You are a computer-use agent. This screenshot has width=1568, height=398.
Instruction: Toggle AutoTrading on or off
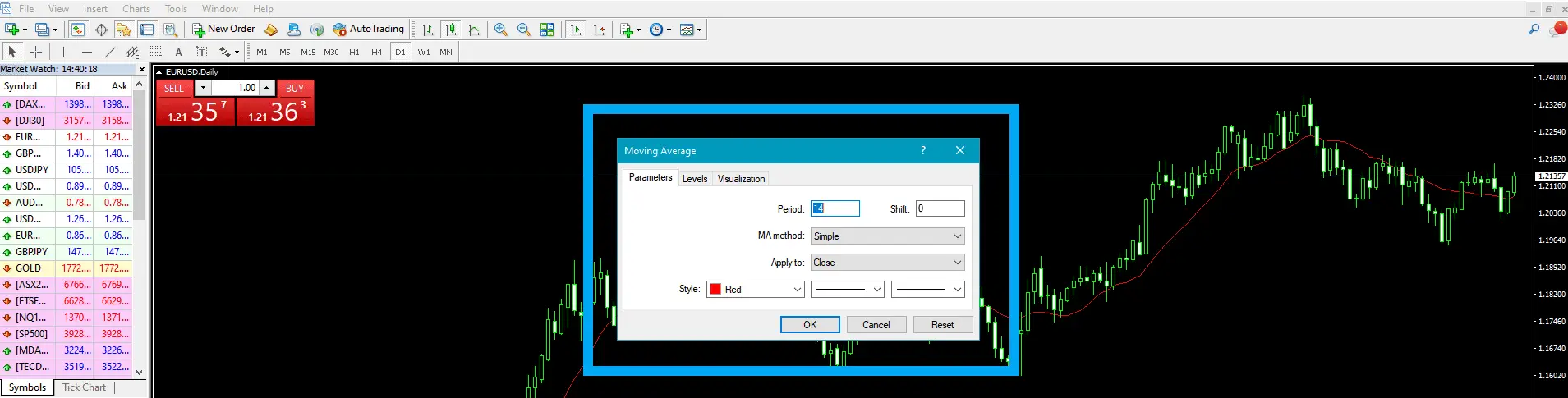(369, 30)
